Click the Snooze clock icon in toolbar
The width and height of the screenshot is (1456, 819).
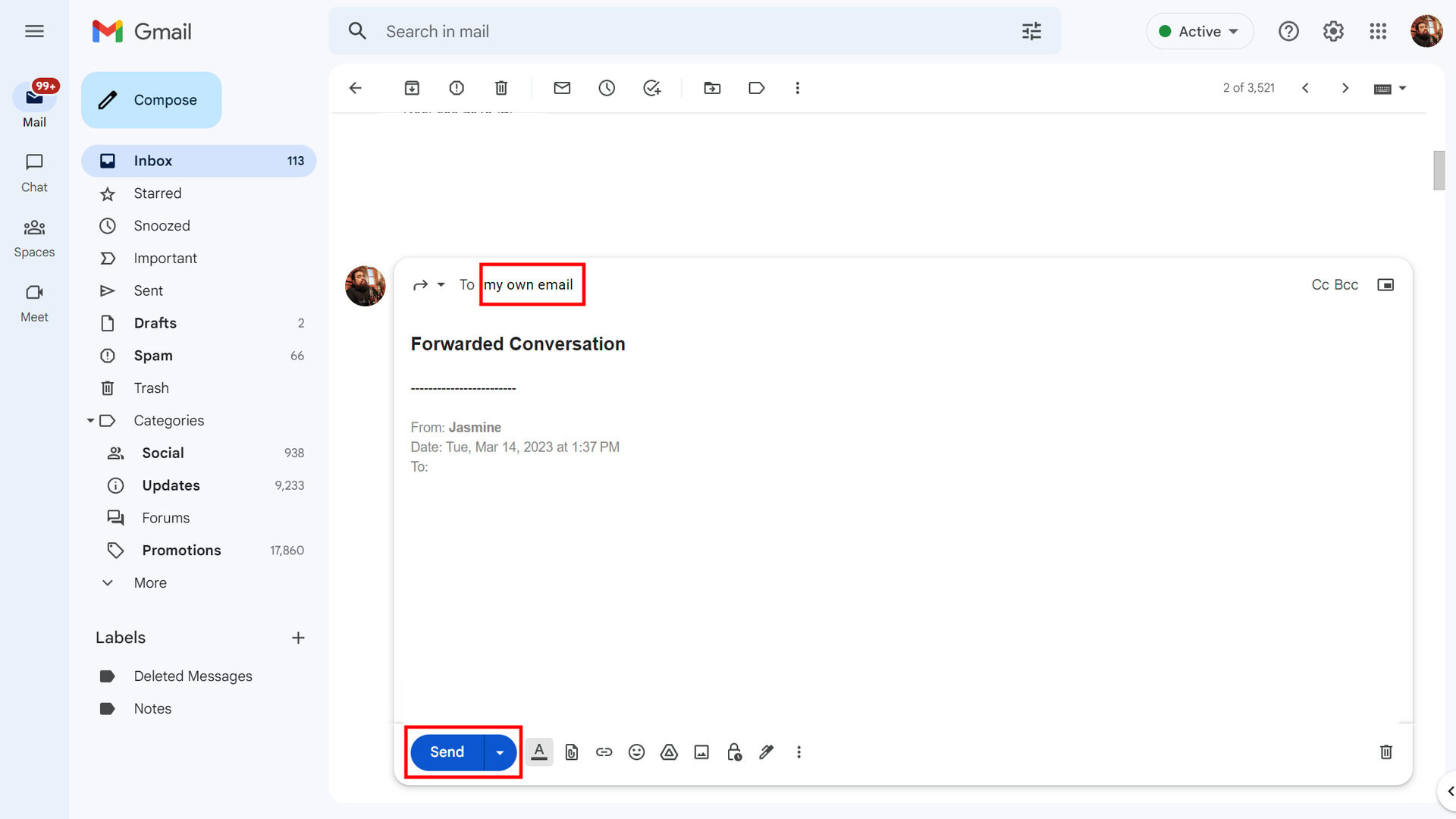click(x=607, y=88)
